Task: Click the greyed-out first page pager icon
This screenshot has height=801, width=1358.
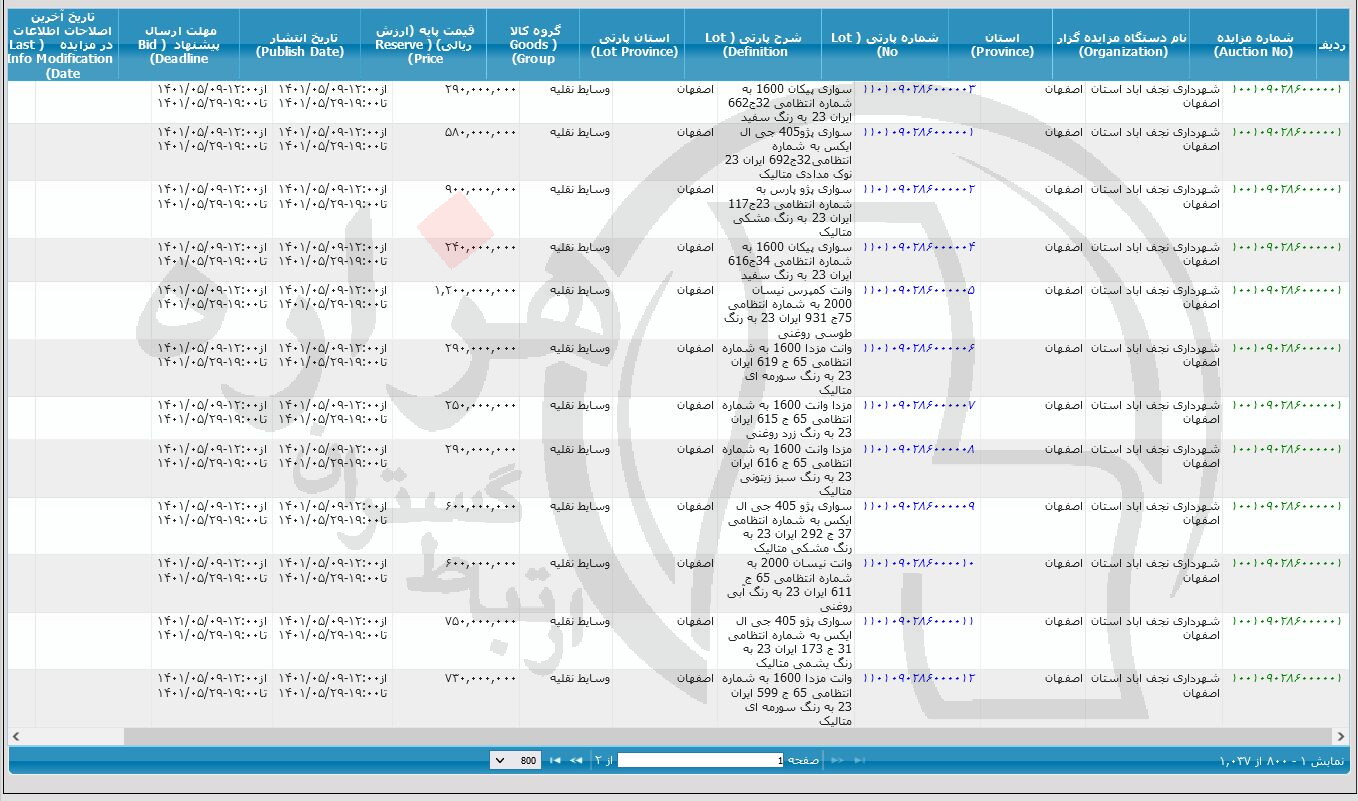Action: [859, 761]
